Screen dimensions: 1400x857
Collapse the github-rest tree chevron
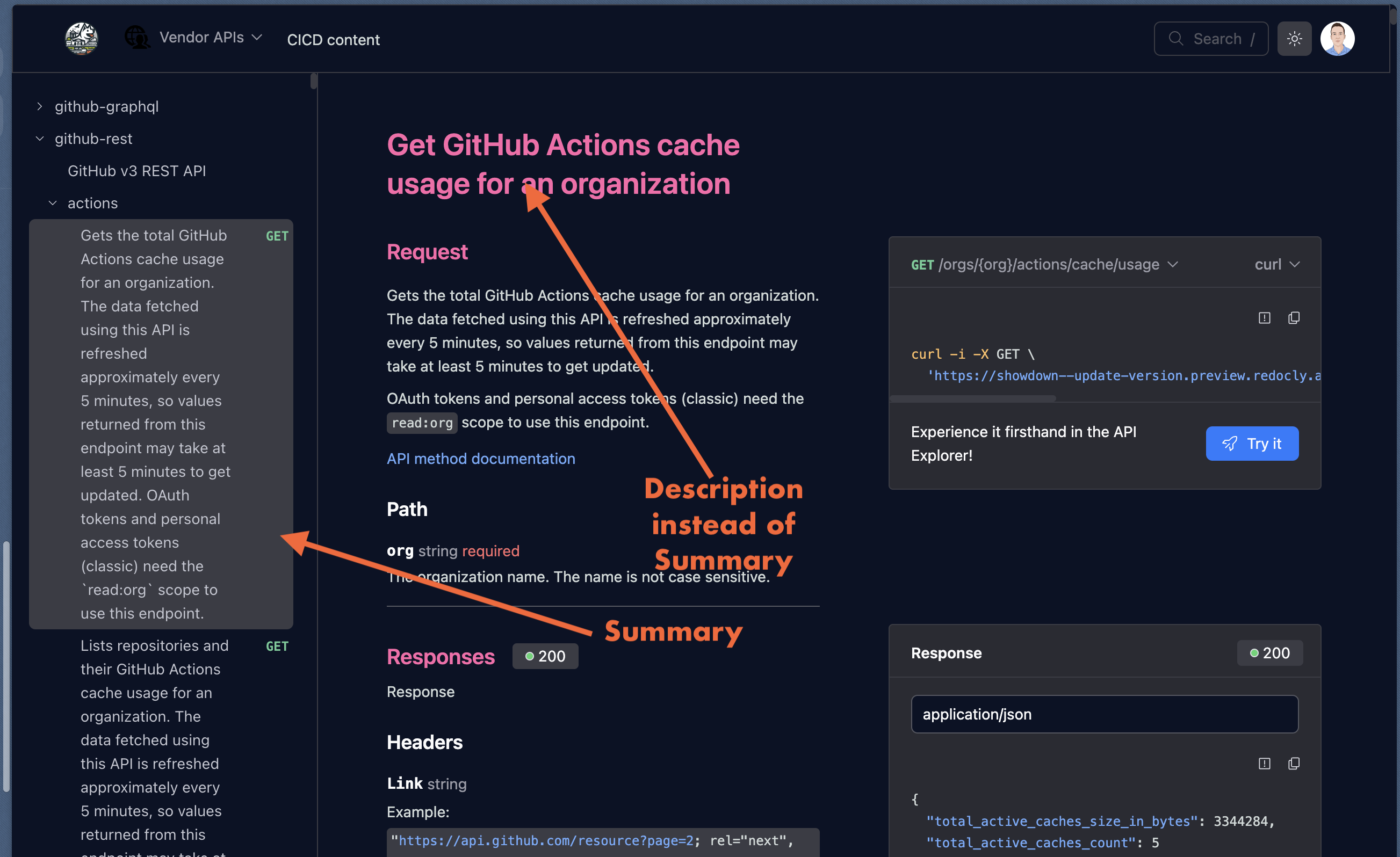click(39, 139)
